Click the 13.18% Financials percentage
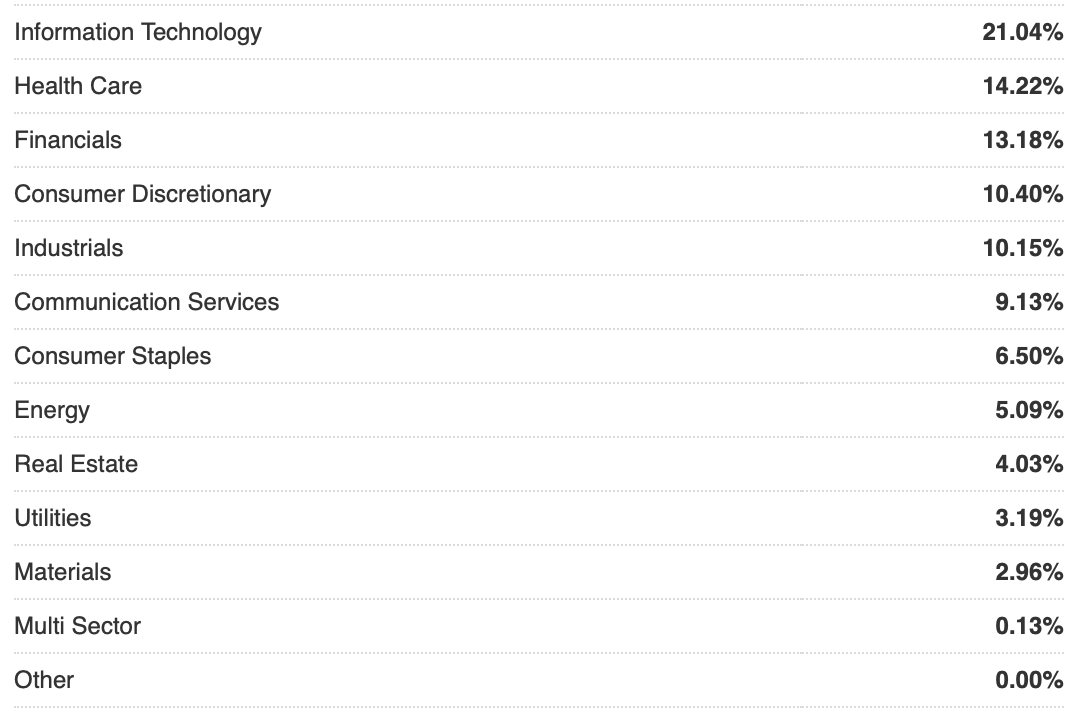The image size is (1090, 718). coord(1023,140)
